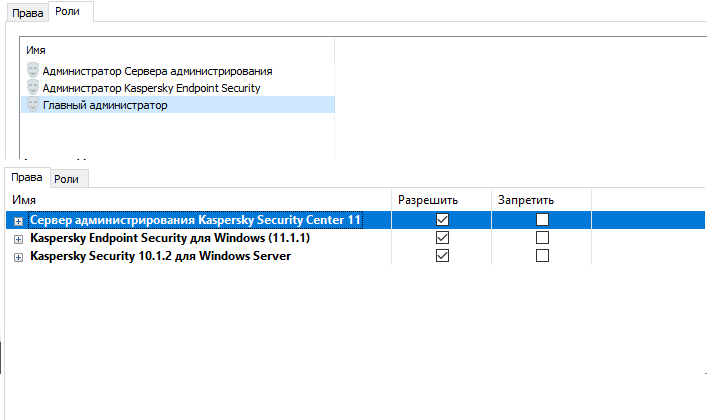Click the Разрешить column header
Viewport: 707px width, 420px height.
[428, 200]
